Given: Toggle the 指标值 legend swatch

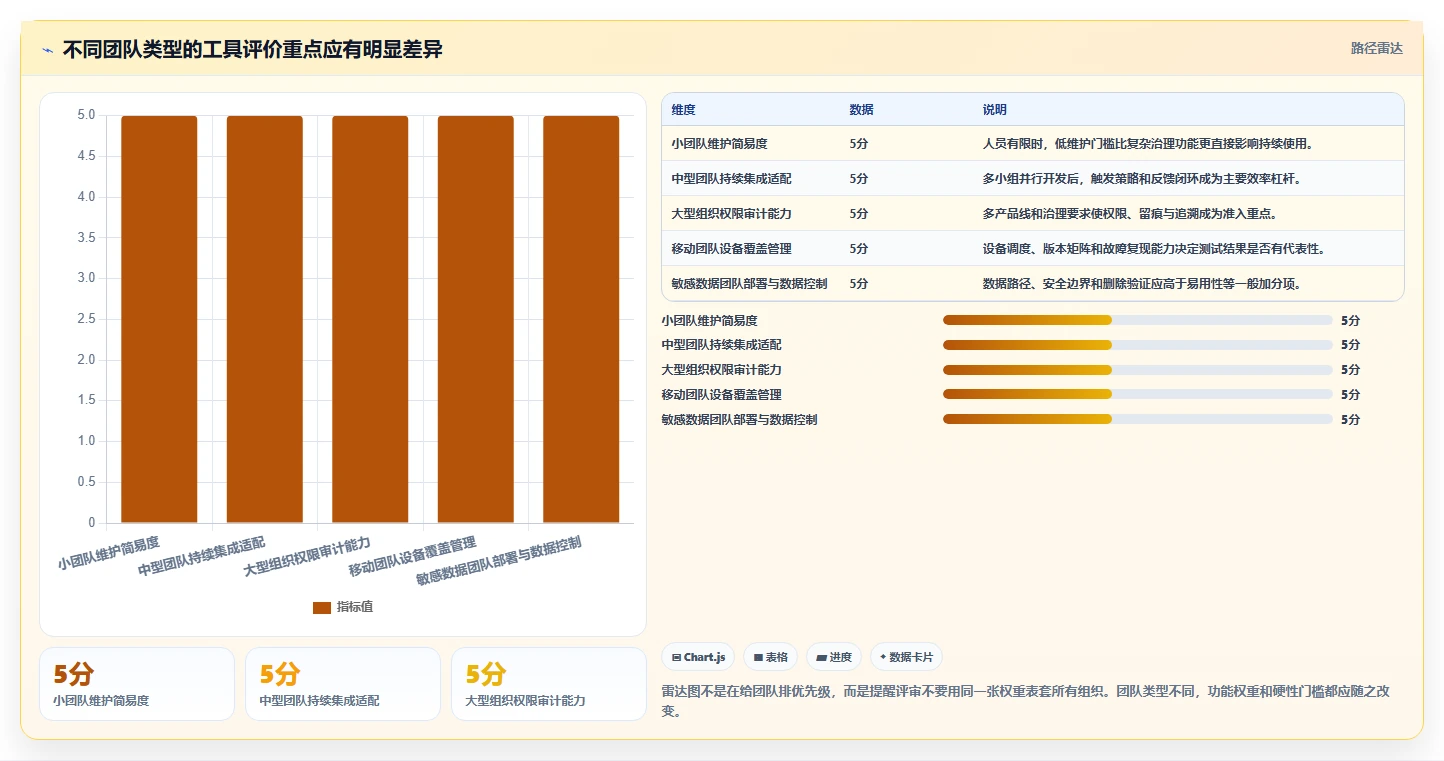Looking at the screenshot, I should pyautogui.click(x=321, y=608).
